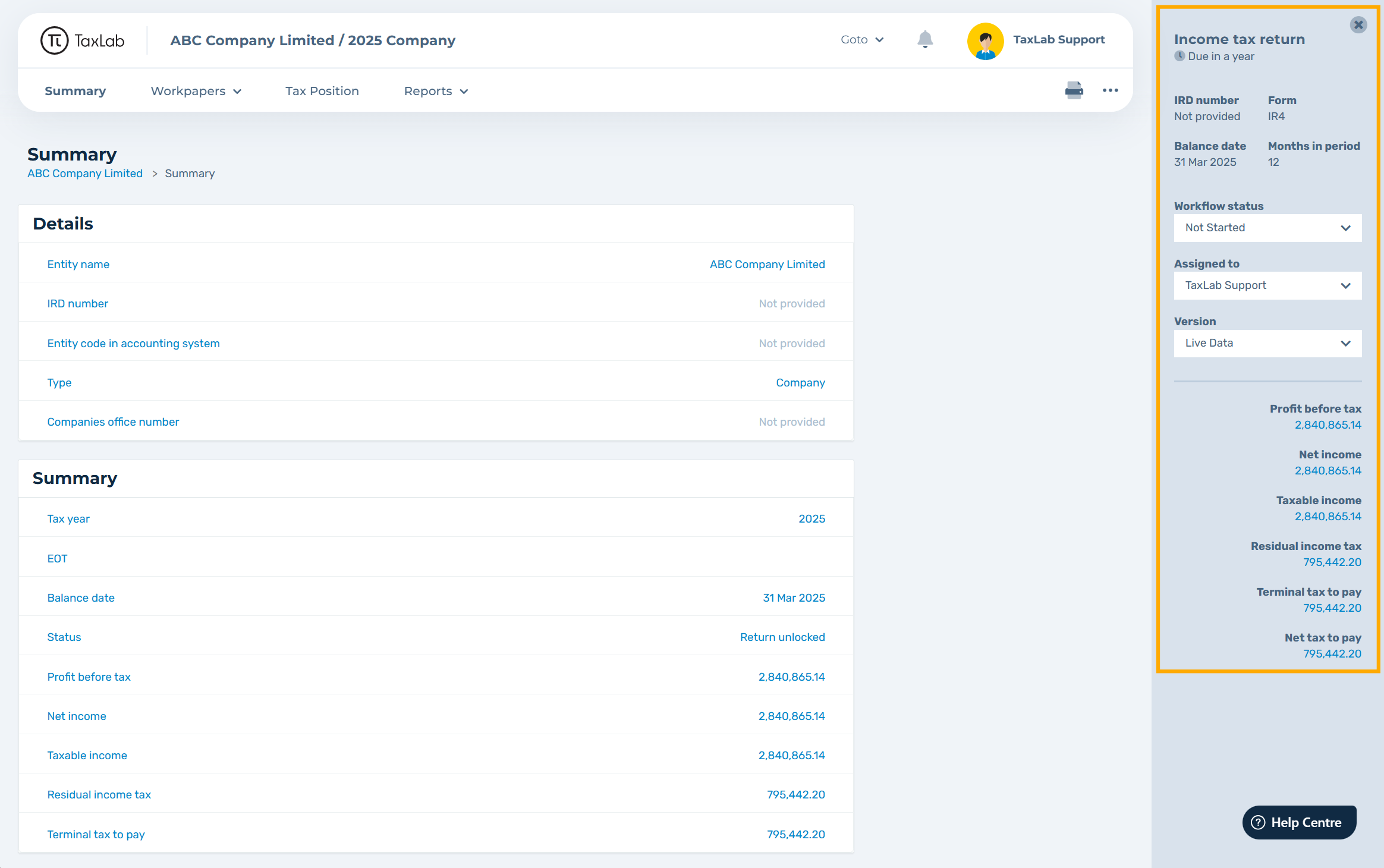
Task: Click the TaxLab pi logo
Action: pos(55,40)
